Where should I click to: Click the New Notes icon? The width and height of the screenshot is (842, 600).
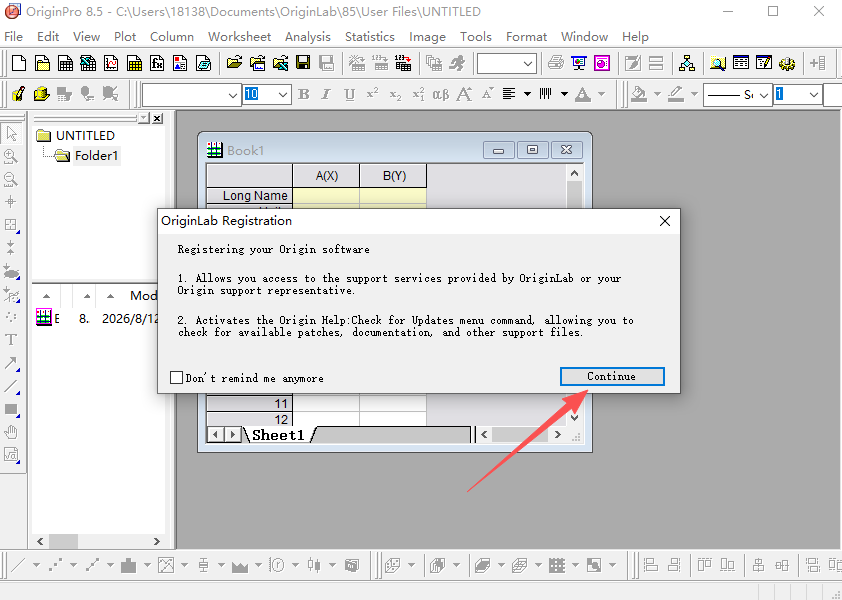(x=203, y=63)
